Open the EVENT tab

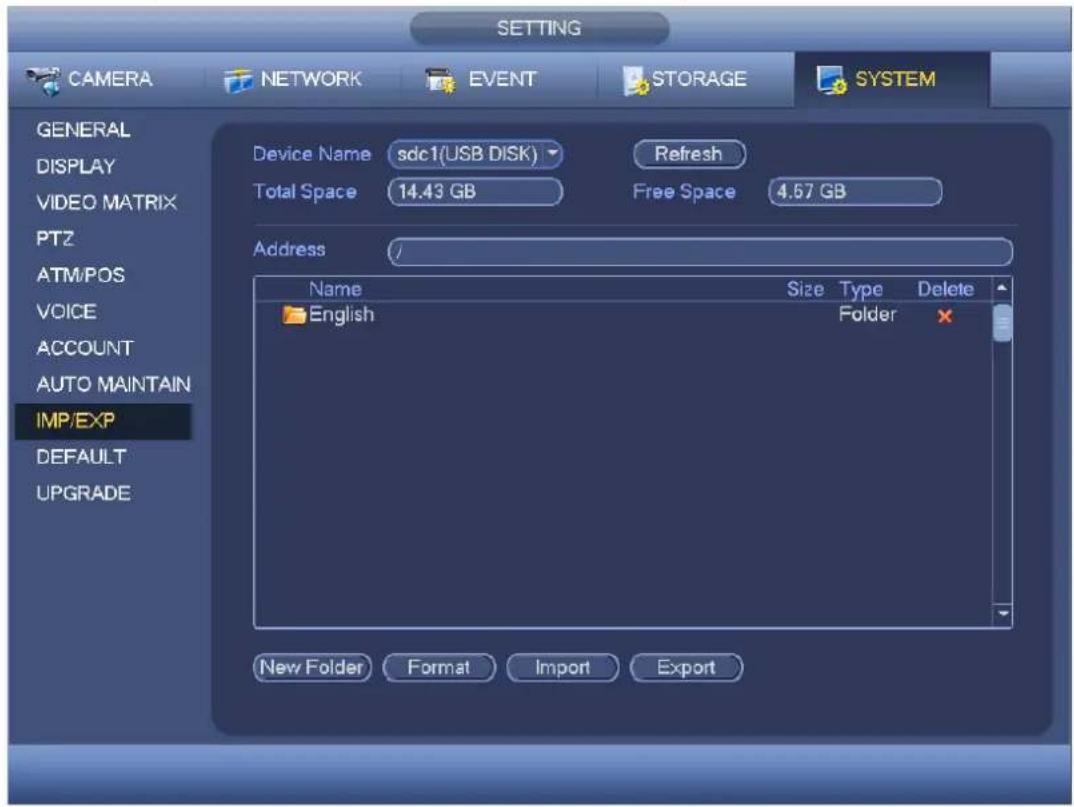tap(480, 79)
